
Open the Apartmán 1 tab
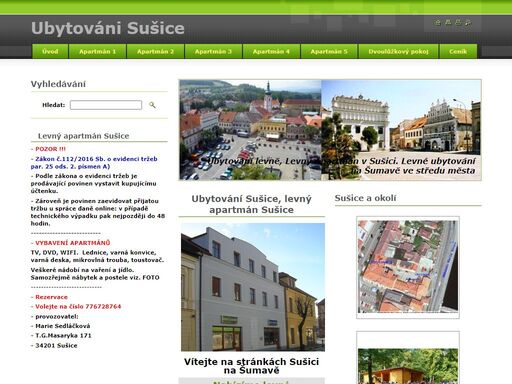tap(97, 51)
